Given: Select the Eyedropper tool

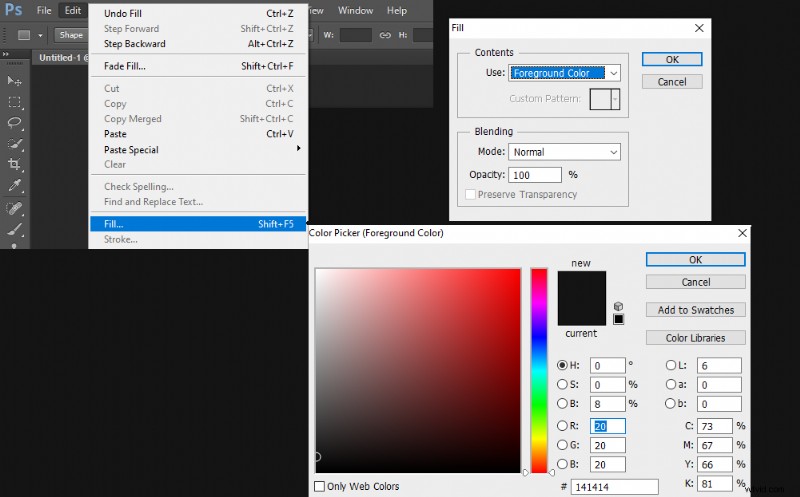Looking at the screenshot, I should point(14,186).
